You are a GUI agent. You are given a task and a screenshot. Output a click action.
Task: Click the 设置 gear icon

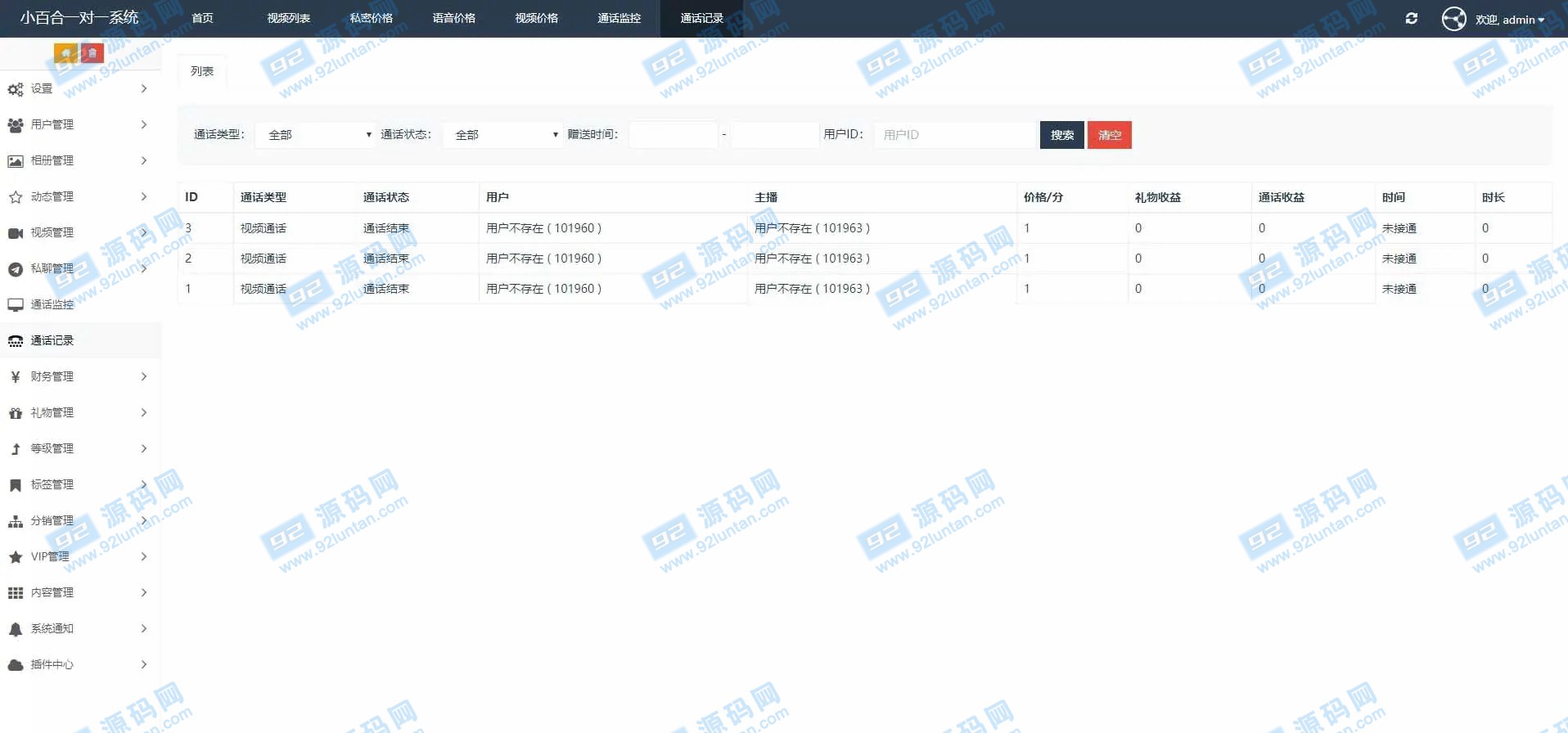pos(15,89)
